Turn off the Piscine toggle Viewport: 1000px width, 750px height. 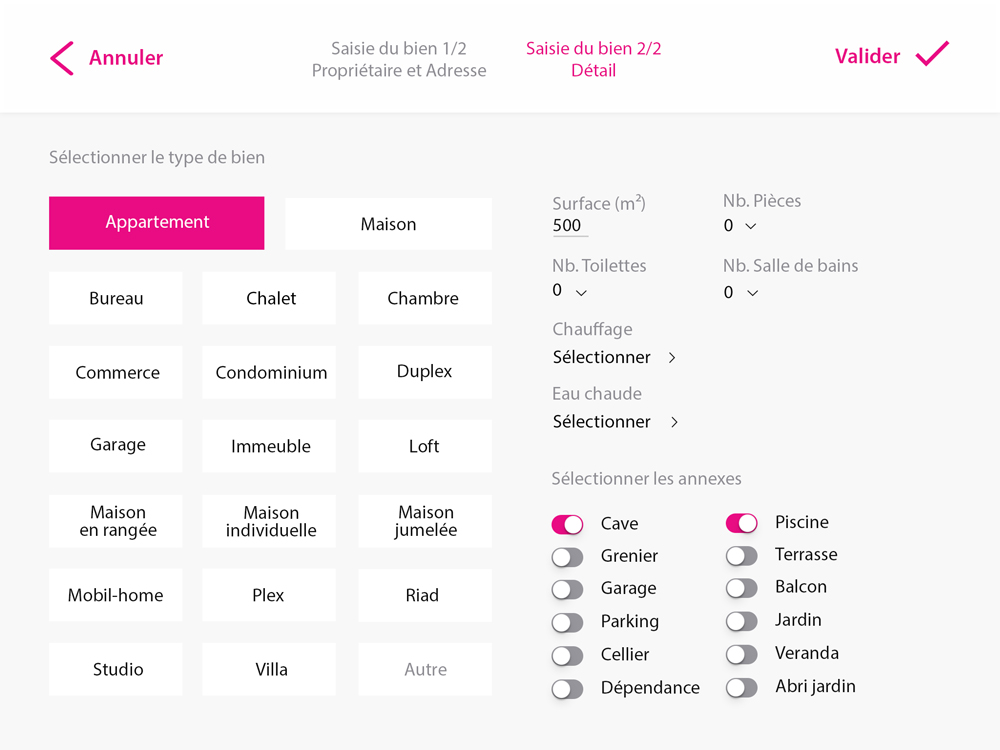[741, 523]
